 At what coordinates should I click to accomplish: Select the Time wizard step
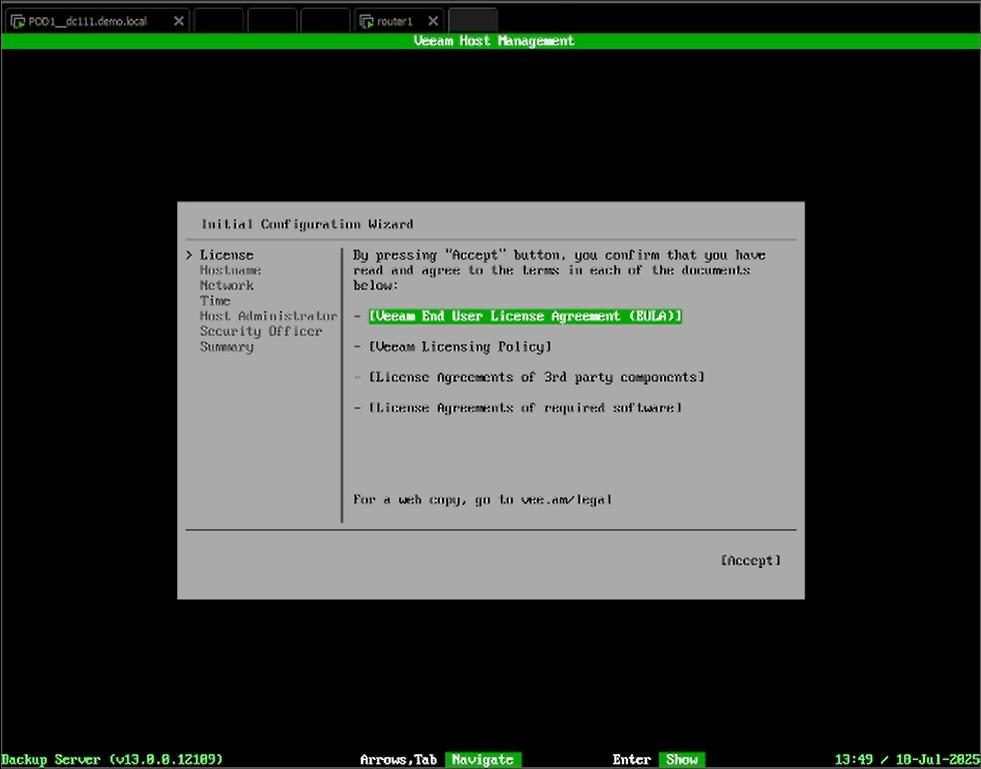[x=215, y=301]
